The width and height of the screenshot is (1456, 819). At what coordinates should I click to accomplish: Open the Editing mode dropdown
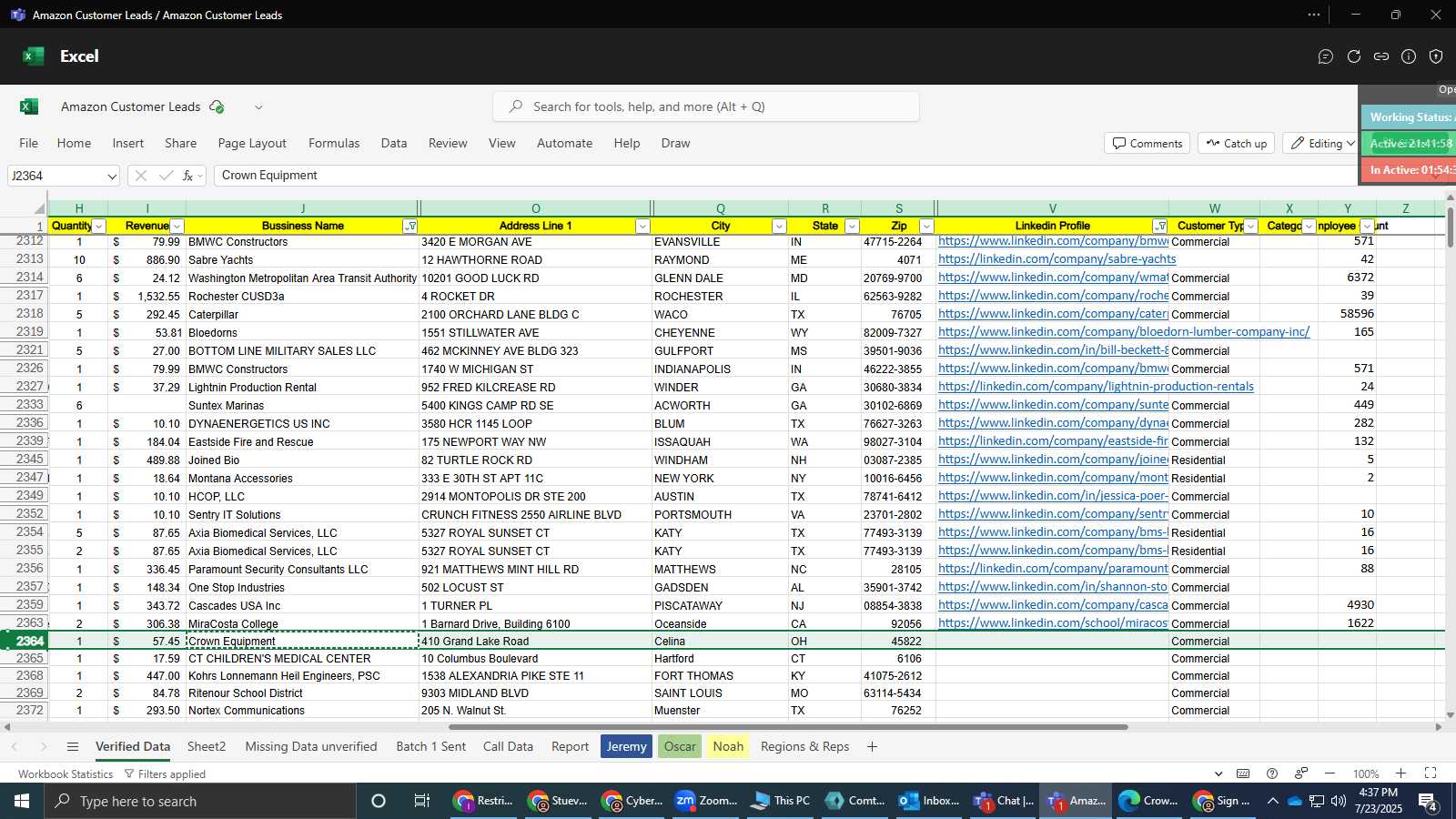[x=1321, y=143]
